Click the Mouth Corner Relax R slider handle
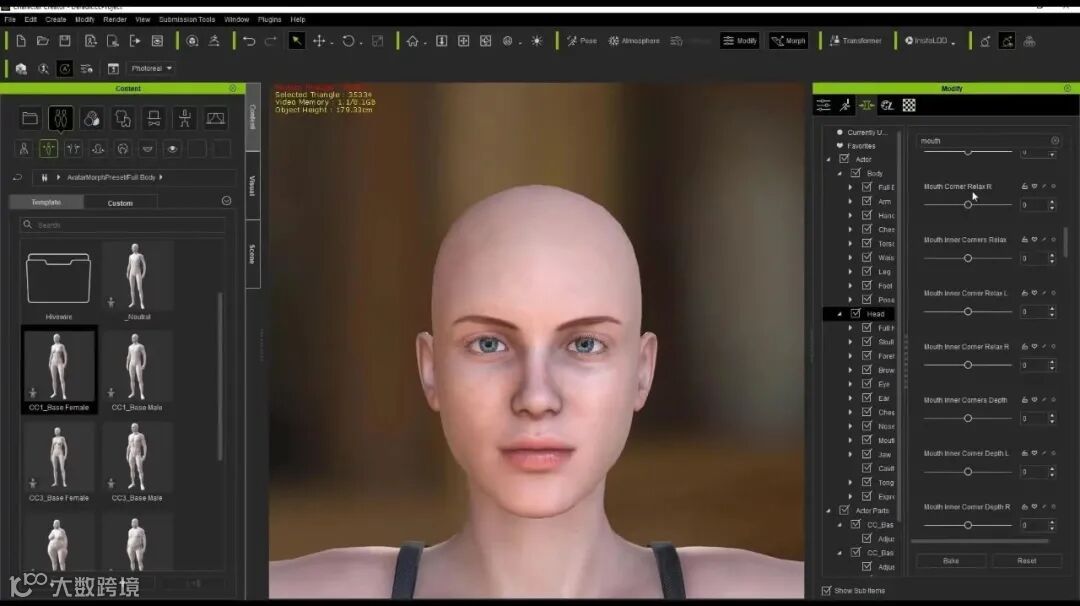This screenshot has height=606, width=1080. pos(968,205)
